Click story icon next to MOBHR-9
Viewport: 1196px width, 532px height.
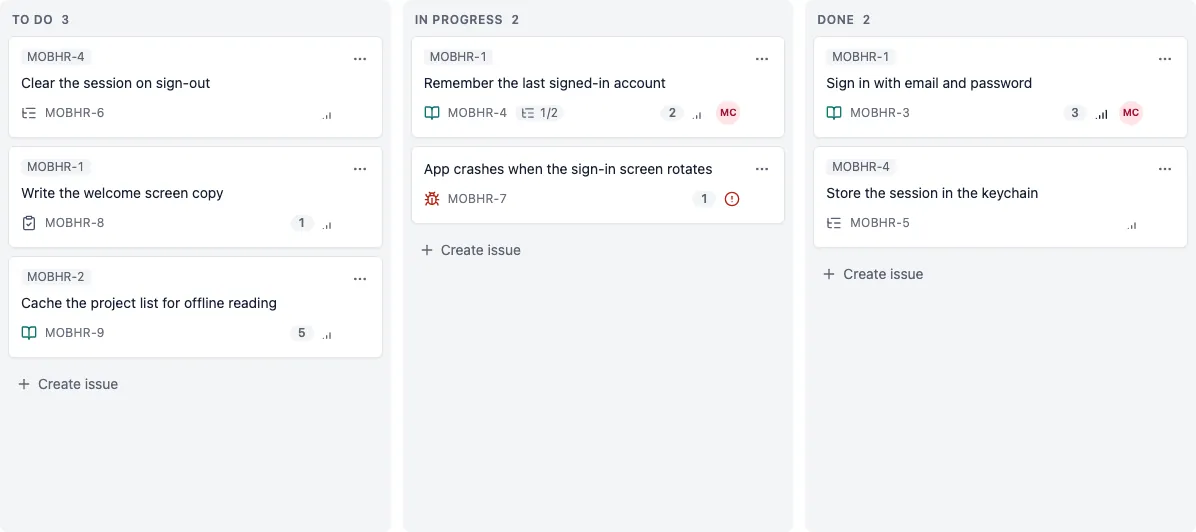click(x=29, y=333)
